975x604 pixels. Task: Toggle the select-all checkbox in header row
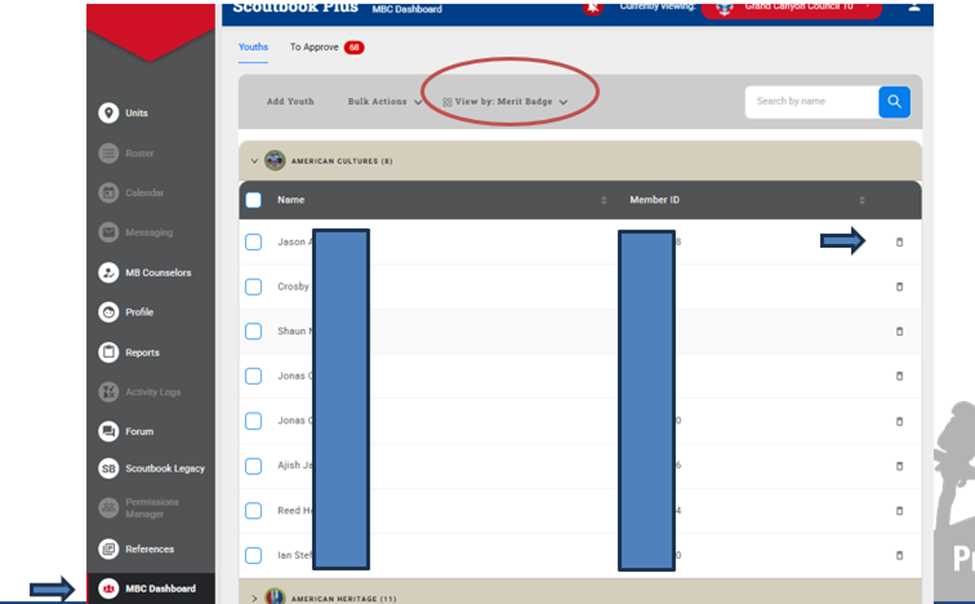coord(253,200)
